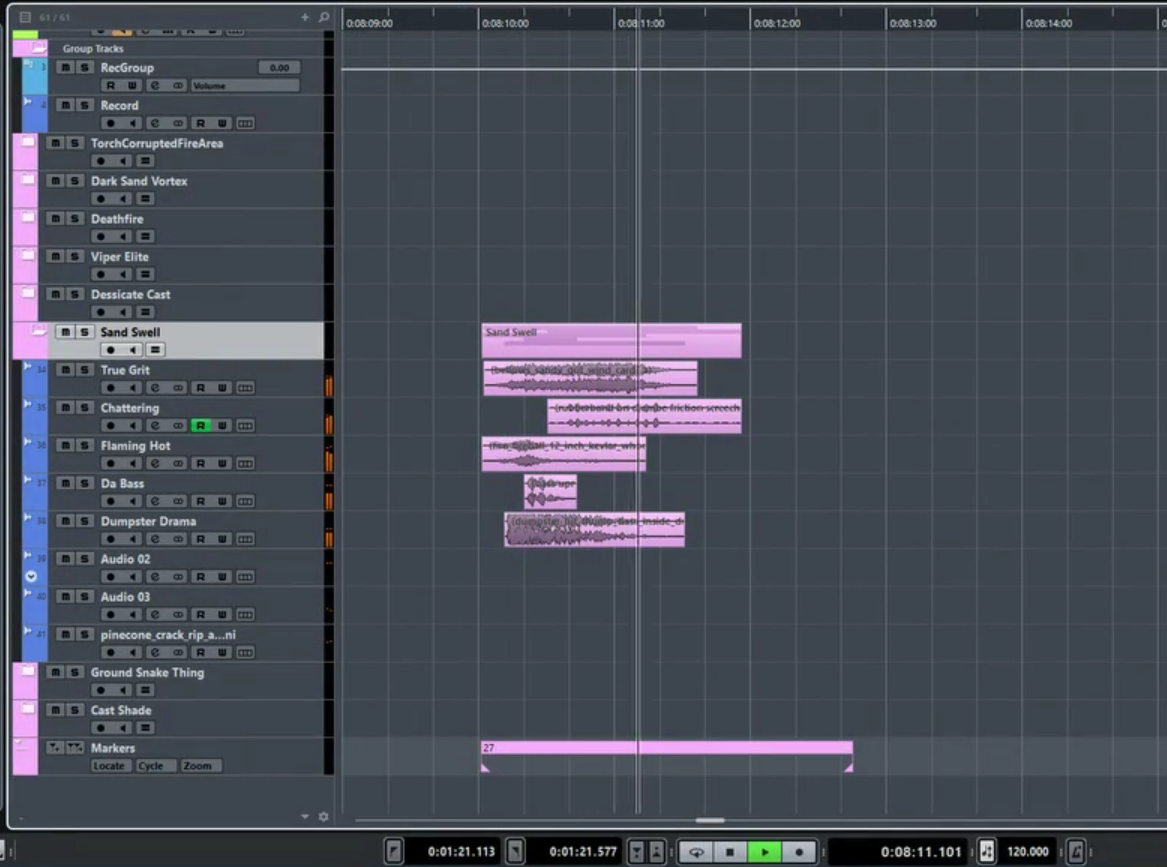Image resolution: width=1167 pixels, height=867 pixels.
Task: Enable monitor on Flaming Hot track
Action: 132,464
